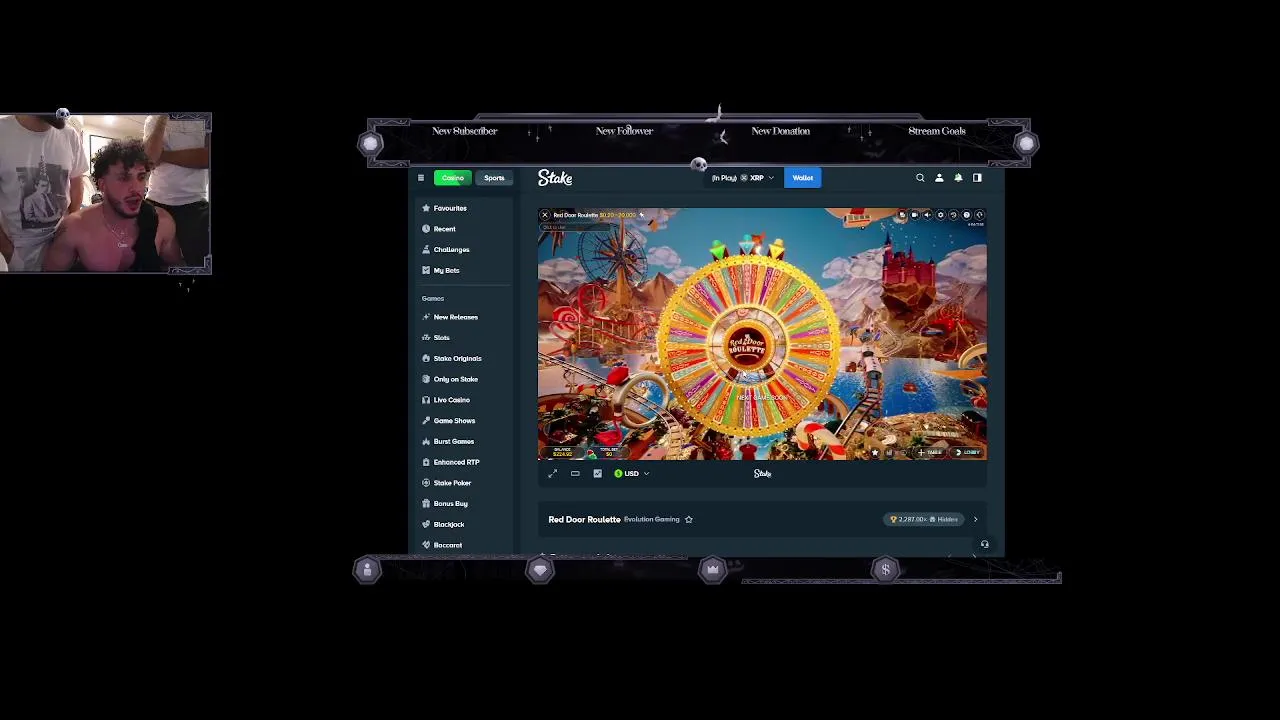Viewport: 1280px width, 720px height.
Task: Close the game with the X button
Action: 545,215
